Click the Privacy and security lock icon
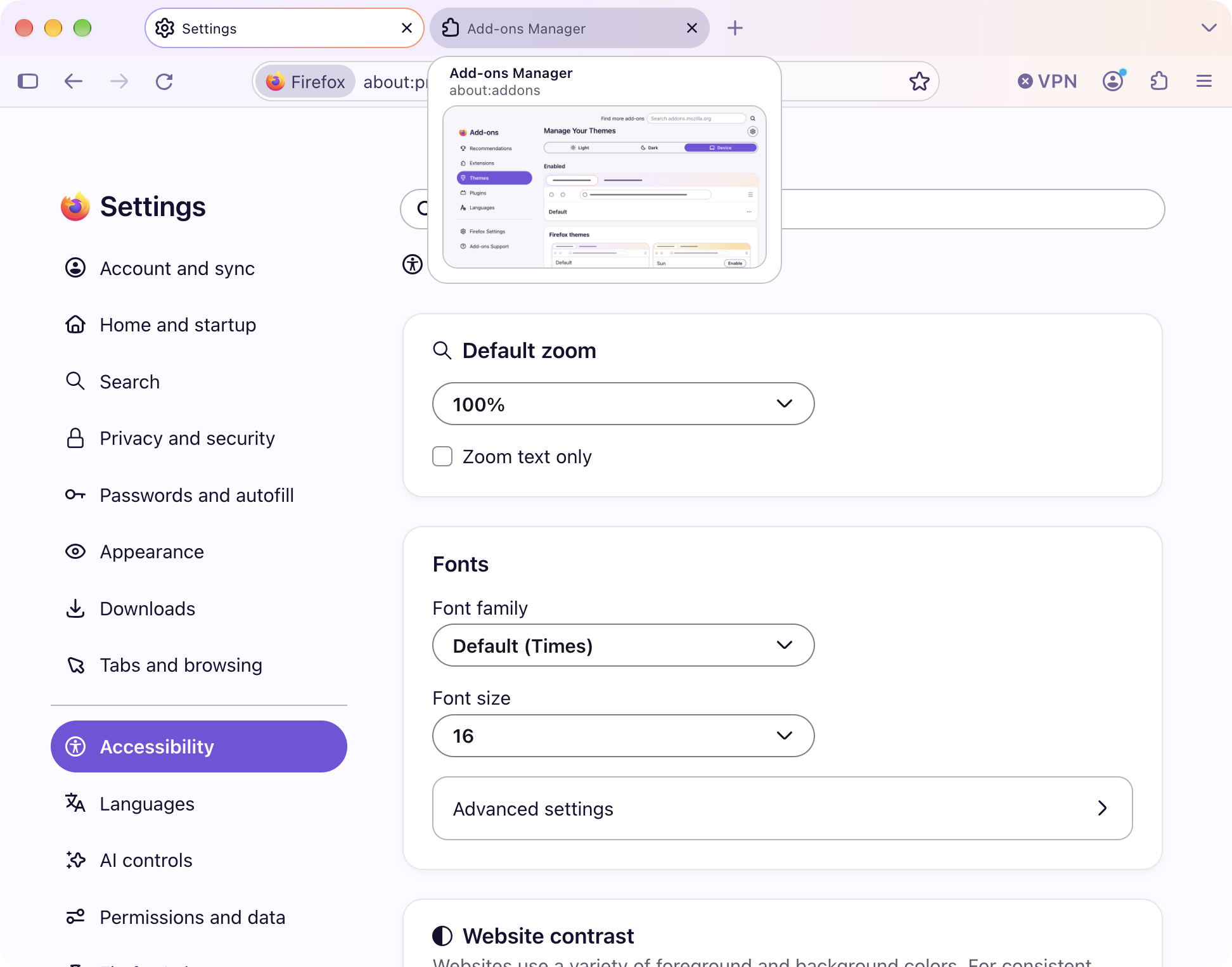The width and height of the screenshot is (1232, 967). pos(75,438)
